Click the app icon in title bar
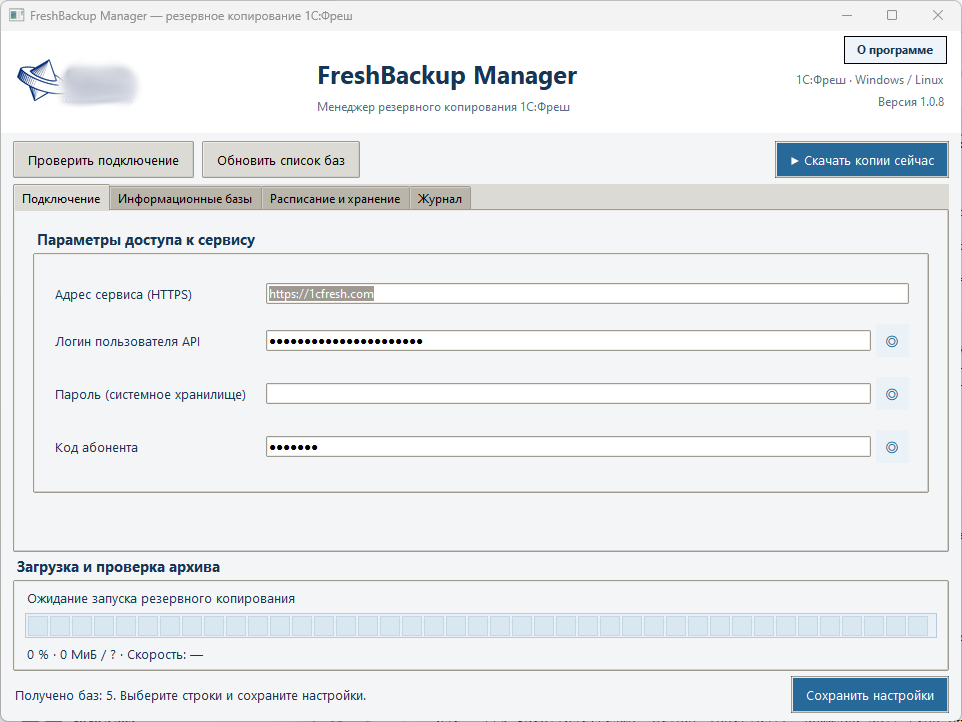The height and width of the screenshot is (722, 962). [x=17, y=15]
